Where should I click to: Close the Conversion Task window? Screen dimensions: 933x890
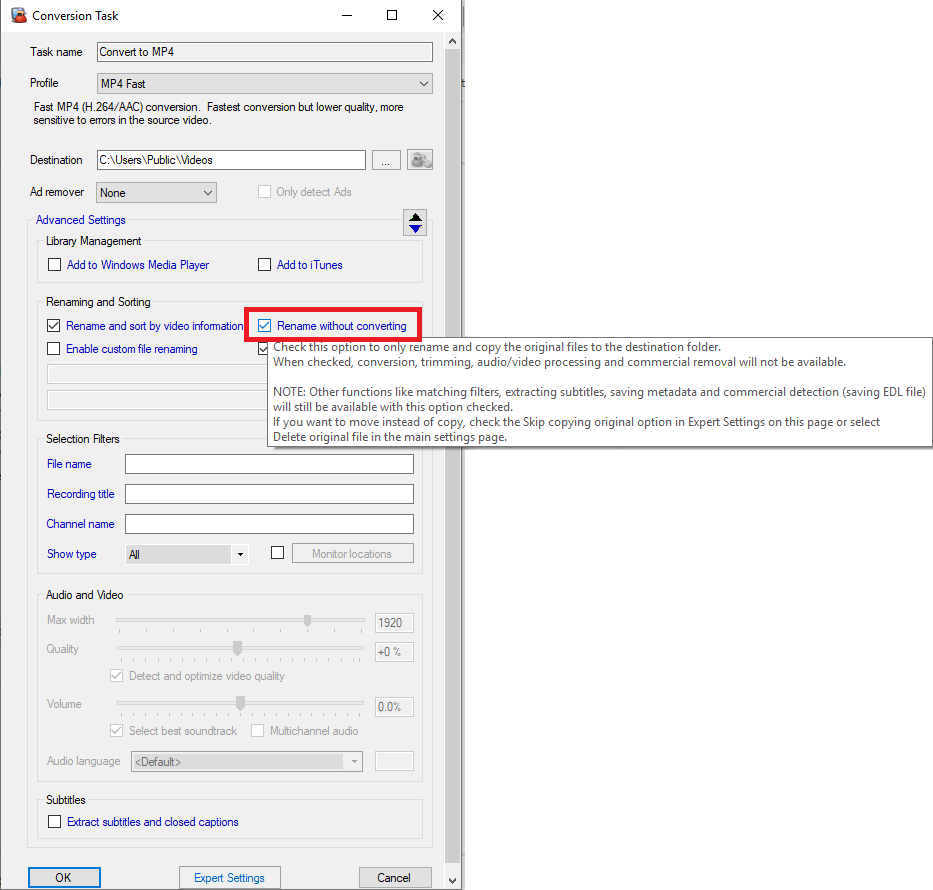point(438,15)
